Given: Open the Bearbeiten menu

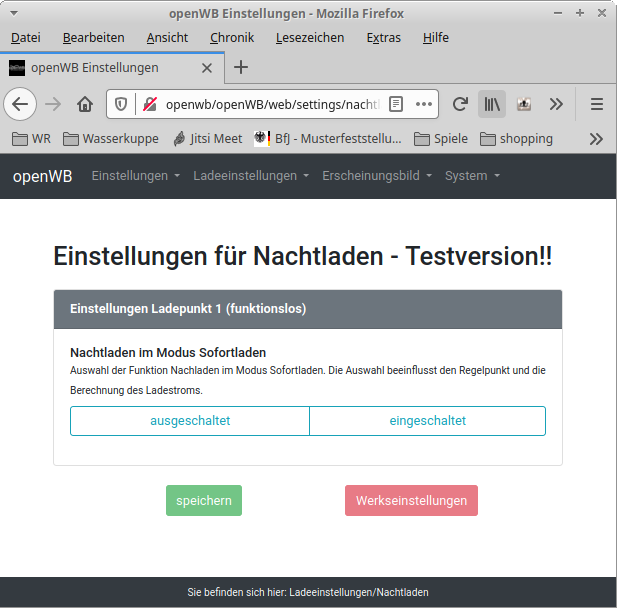Looking at the screenshot, I should 94,38.
